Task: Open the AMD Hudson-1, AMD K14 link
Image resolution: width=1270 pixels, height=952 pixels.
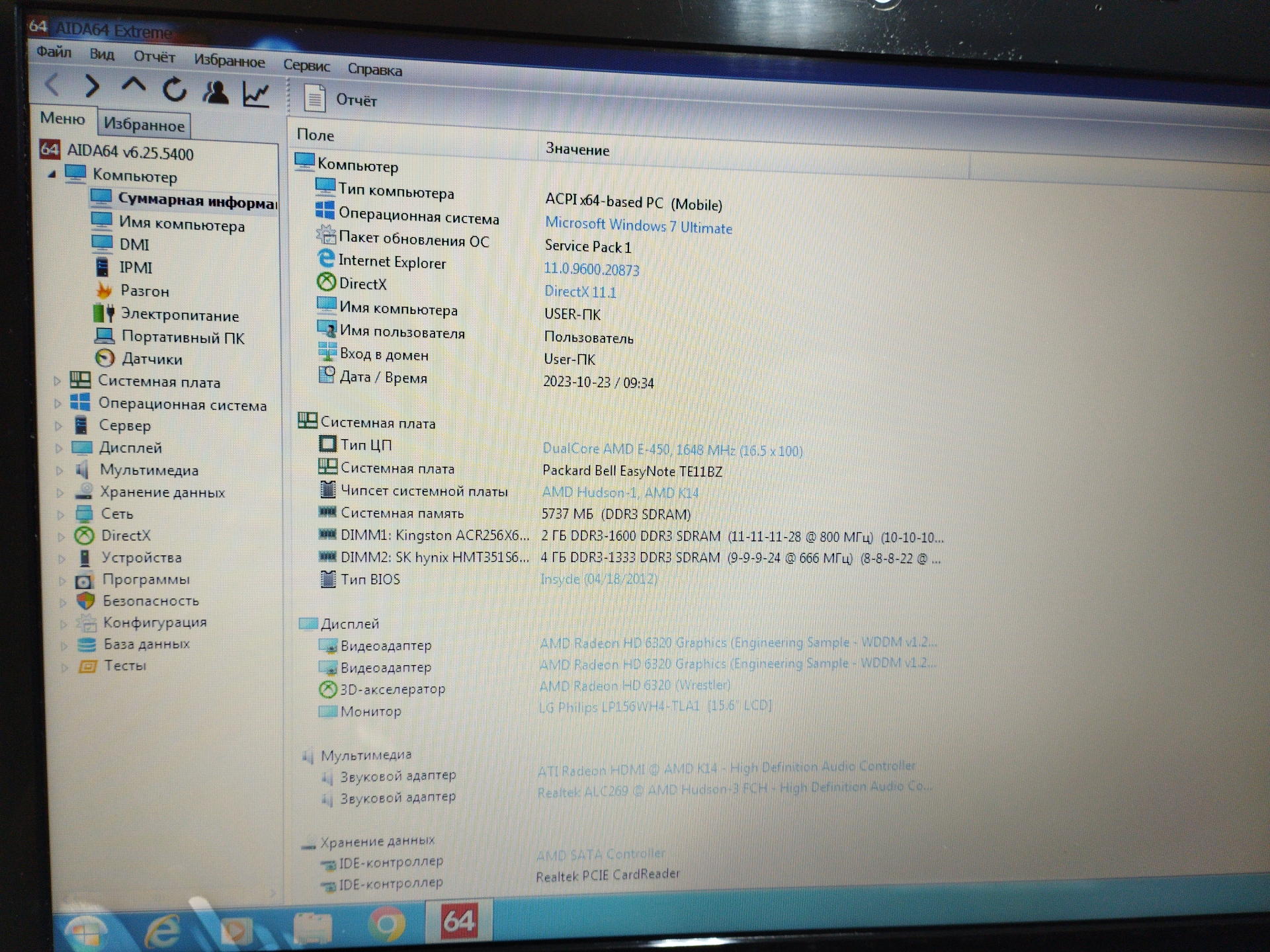Action: (x=620, y=493)
